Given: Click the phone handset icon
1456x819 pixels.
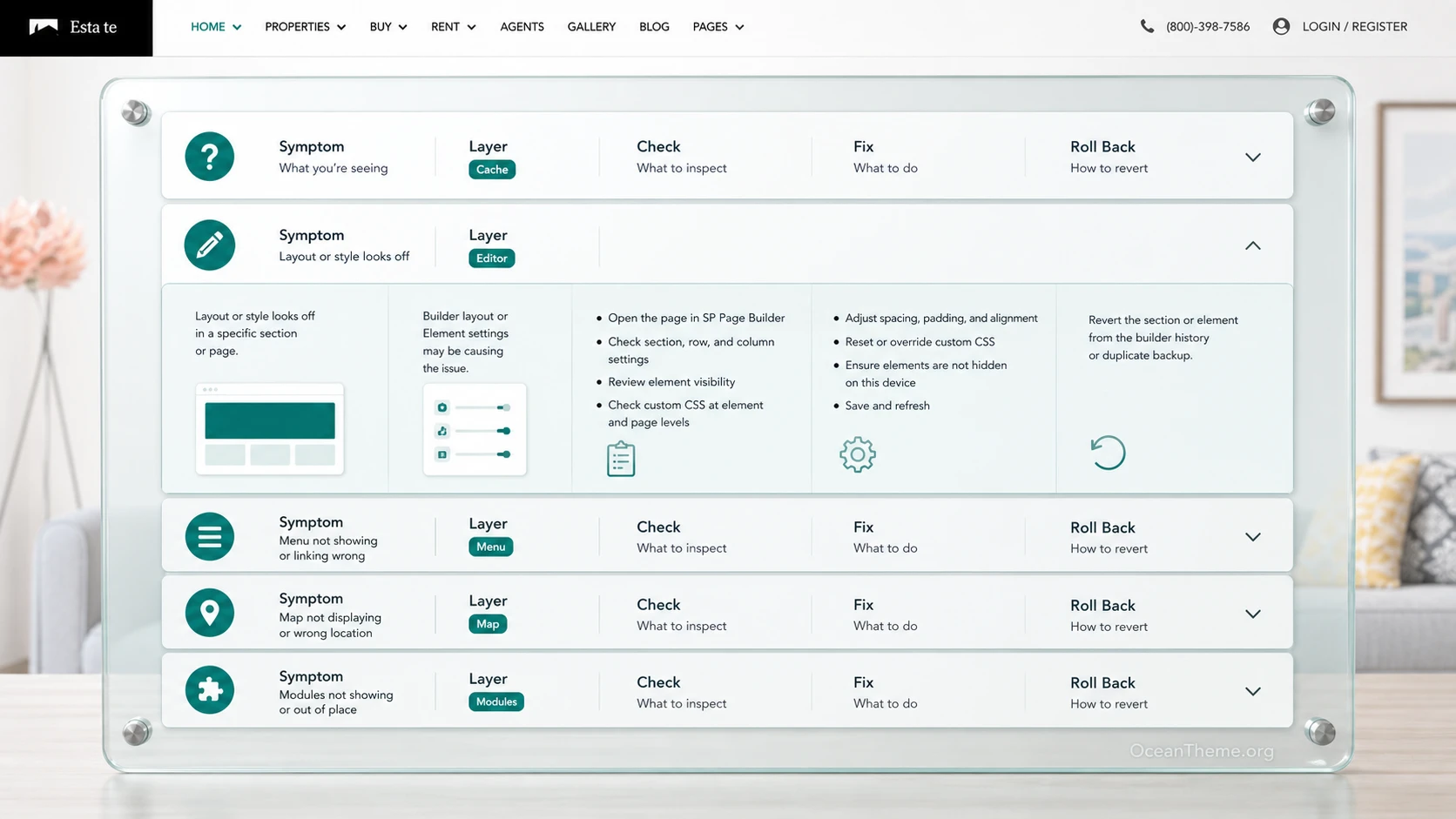Looking at the screenshot, I should point(1147,26).
